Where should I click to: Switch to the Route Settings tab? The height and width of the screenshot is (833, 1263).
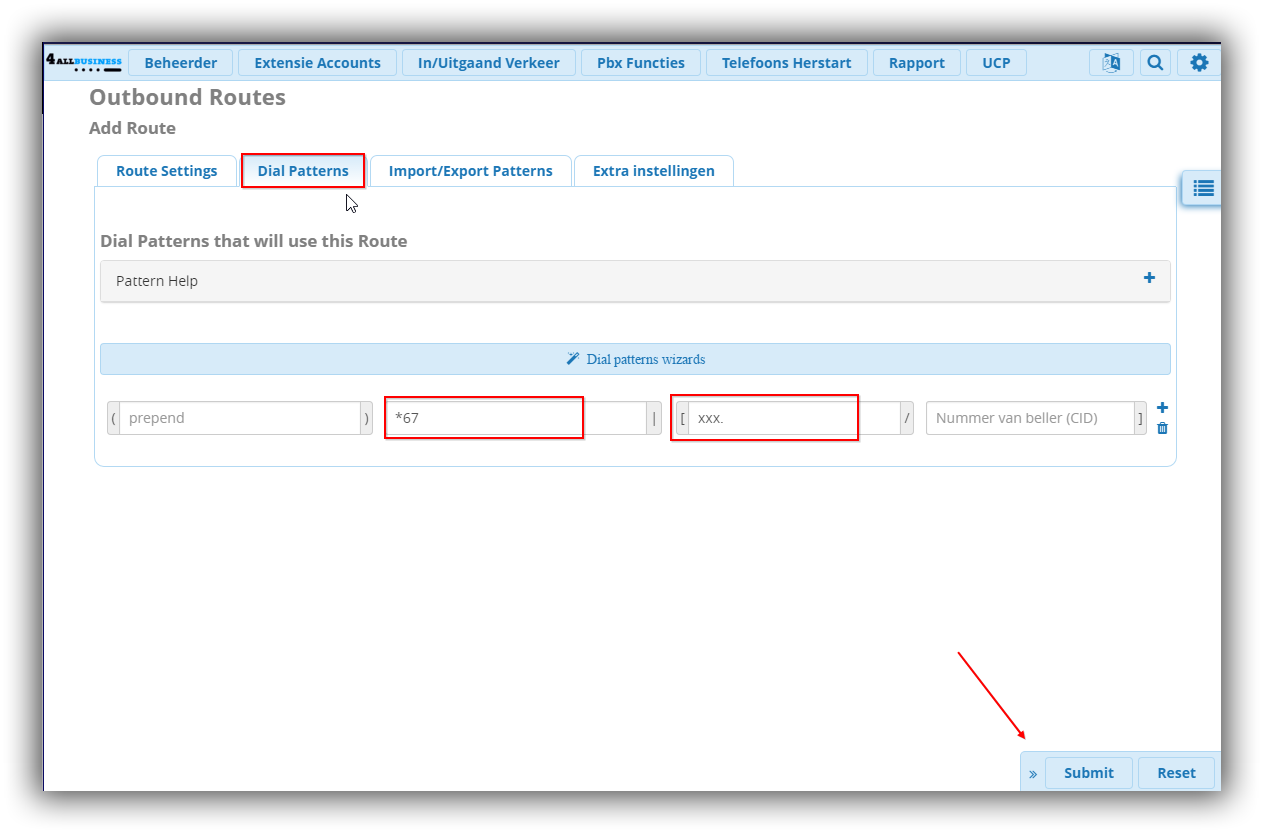(x=166, y=171)
